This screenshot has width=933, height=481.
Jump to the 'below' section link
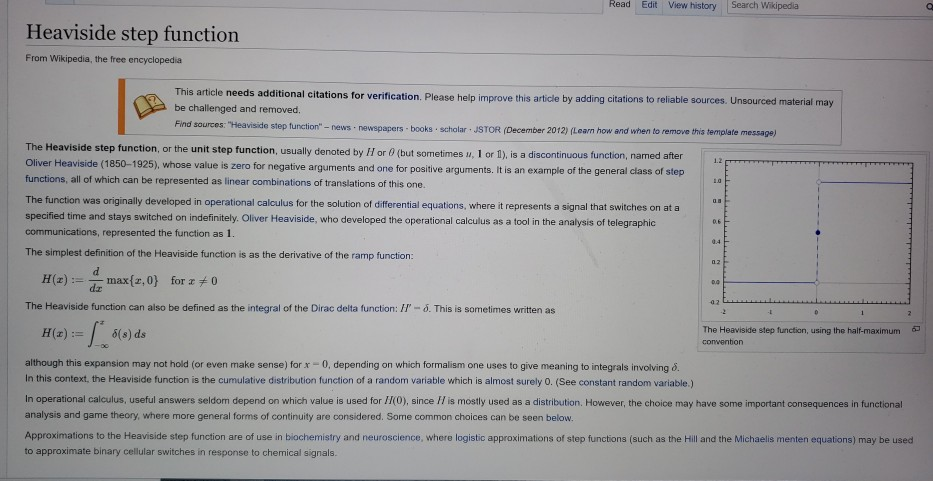(x=559, y=418)
